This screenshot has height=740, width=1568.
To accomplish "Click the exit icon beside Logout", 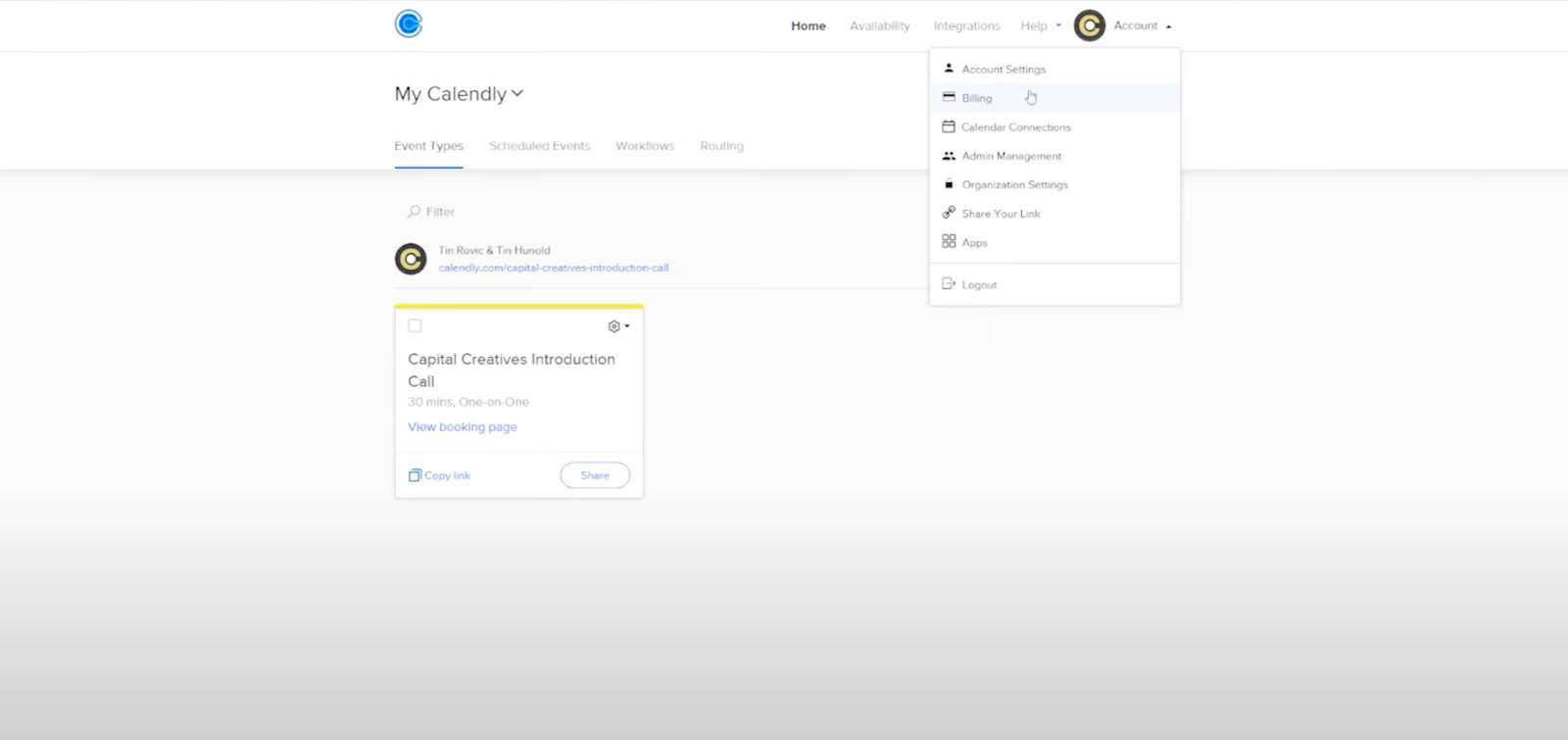I will tap(949, 284).
